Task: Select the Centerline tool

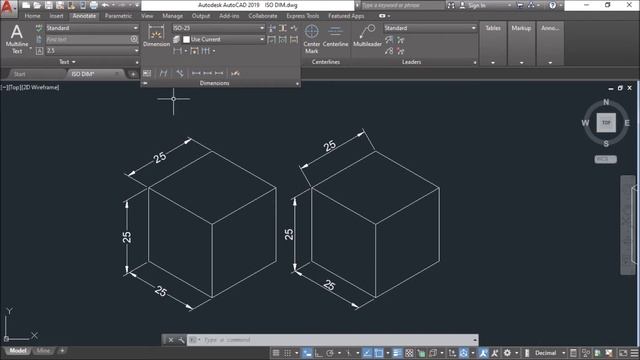Action: 336,36
